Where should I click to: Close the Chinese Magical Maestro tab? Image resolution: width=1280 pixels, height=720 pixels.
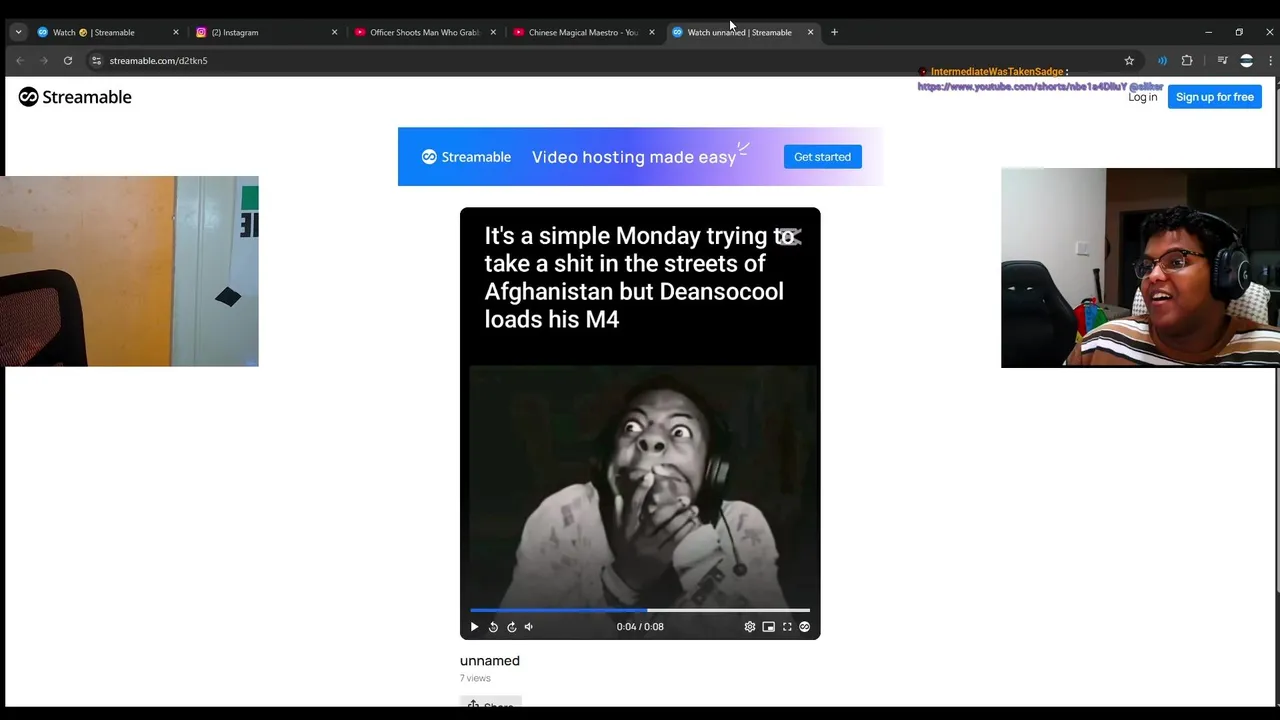point(651,32)
